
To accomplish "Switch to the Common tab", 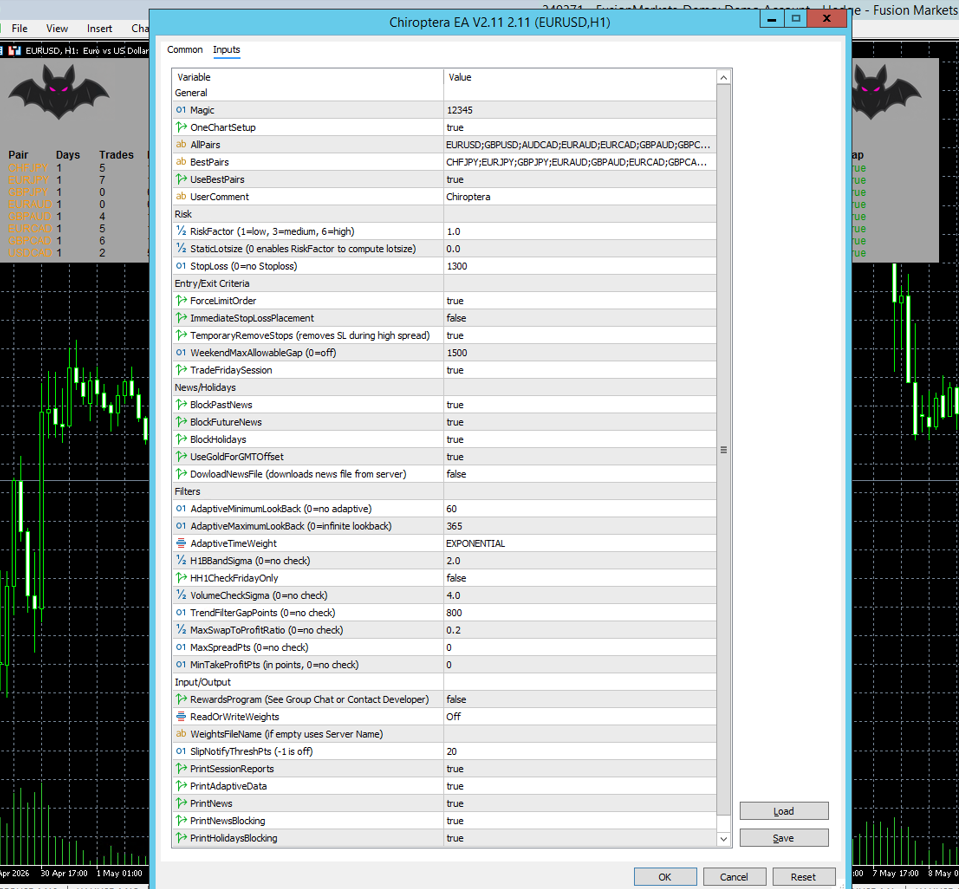I will (185, 50).
